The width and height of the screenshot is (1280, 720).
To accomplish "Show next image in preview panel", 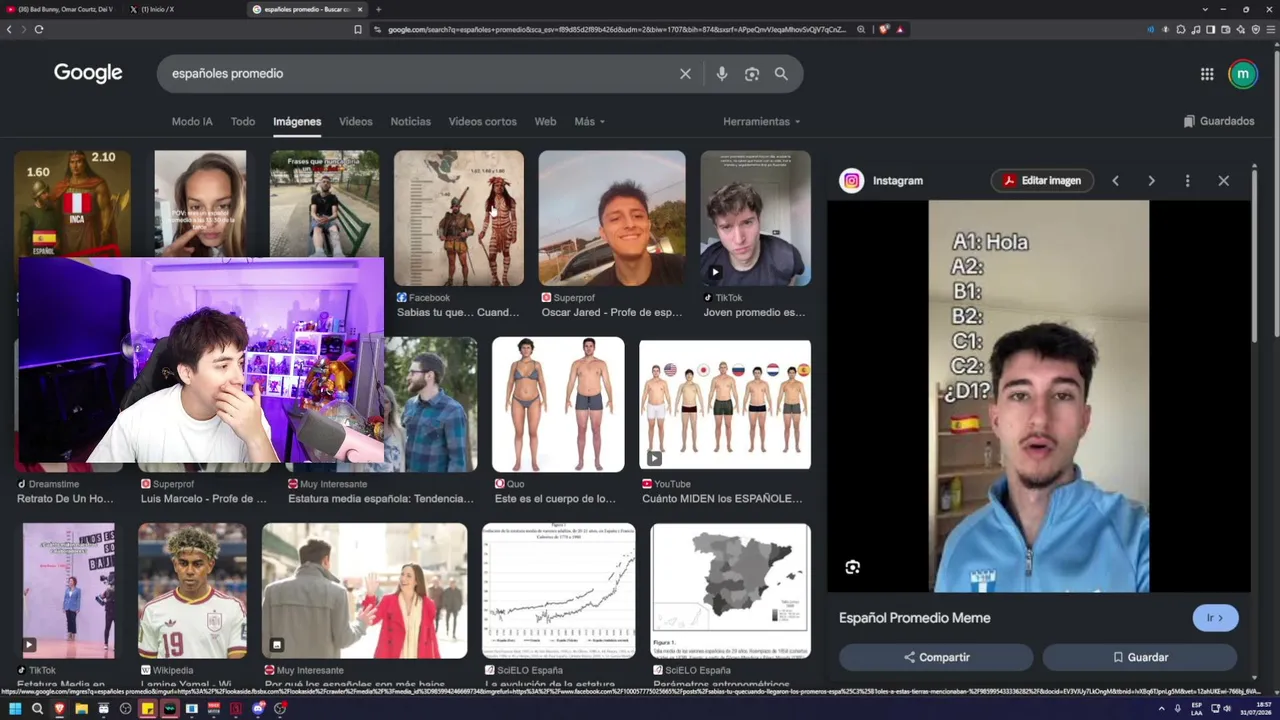I will 1151,181.
